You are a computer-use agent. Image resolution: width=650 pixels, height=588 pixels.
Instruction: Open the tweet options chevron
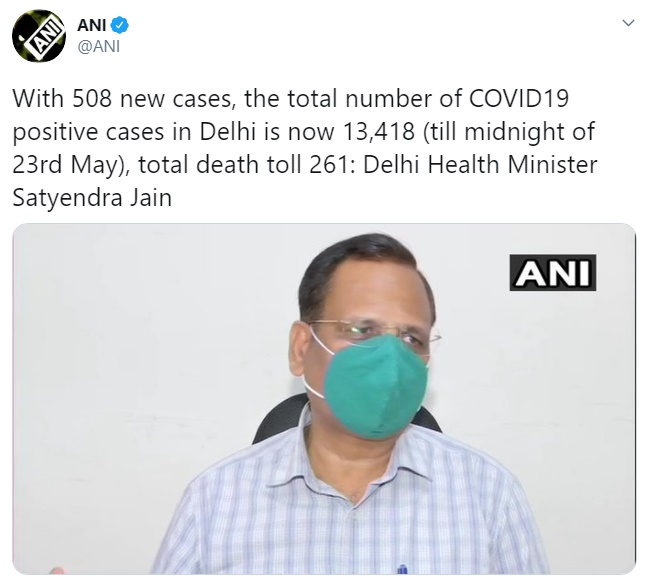coord(628,23)
